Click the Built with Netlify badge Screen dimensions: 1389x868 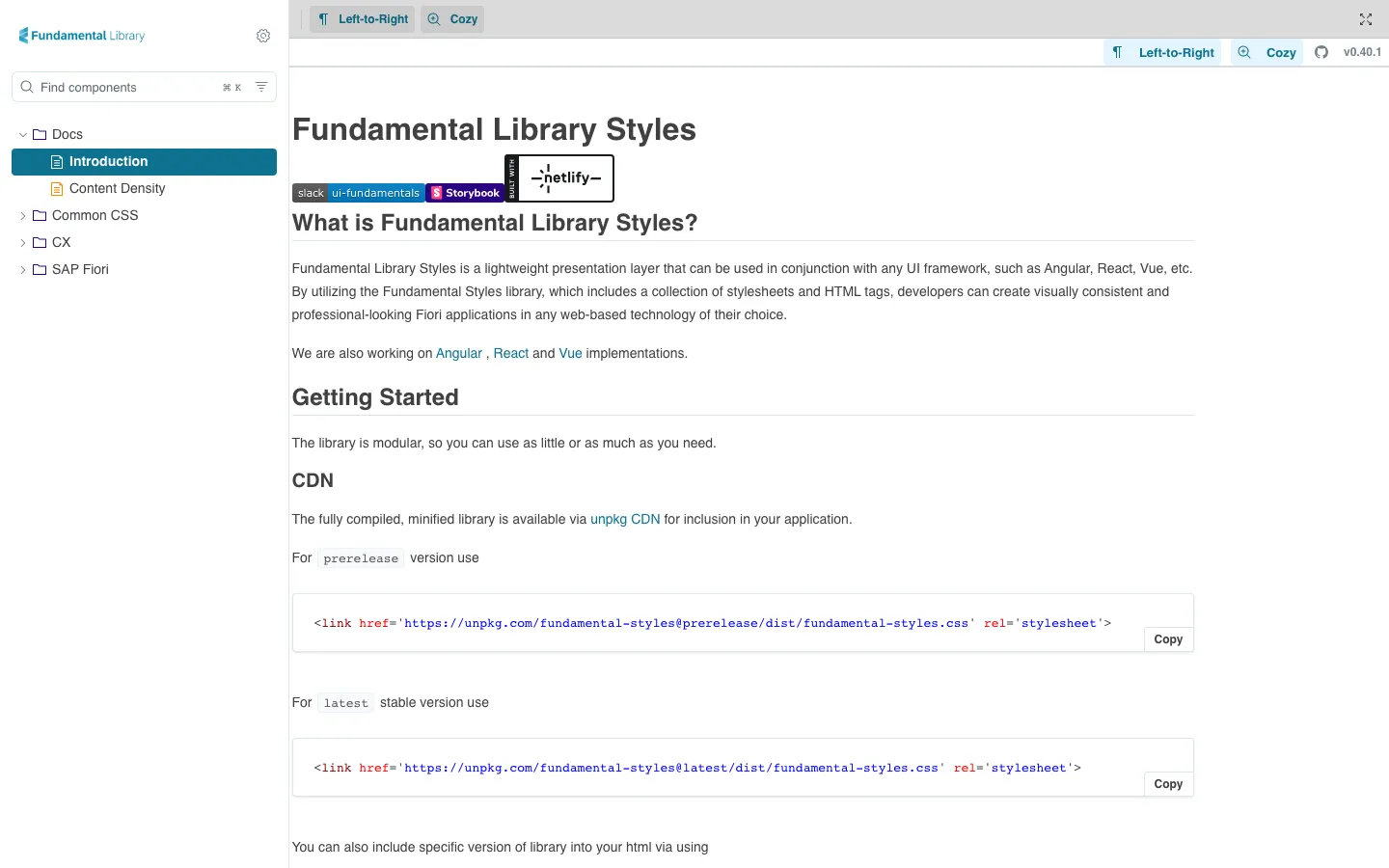[x=559, y=178]
